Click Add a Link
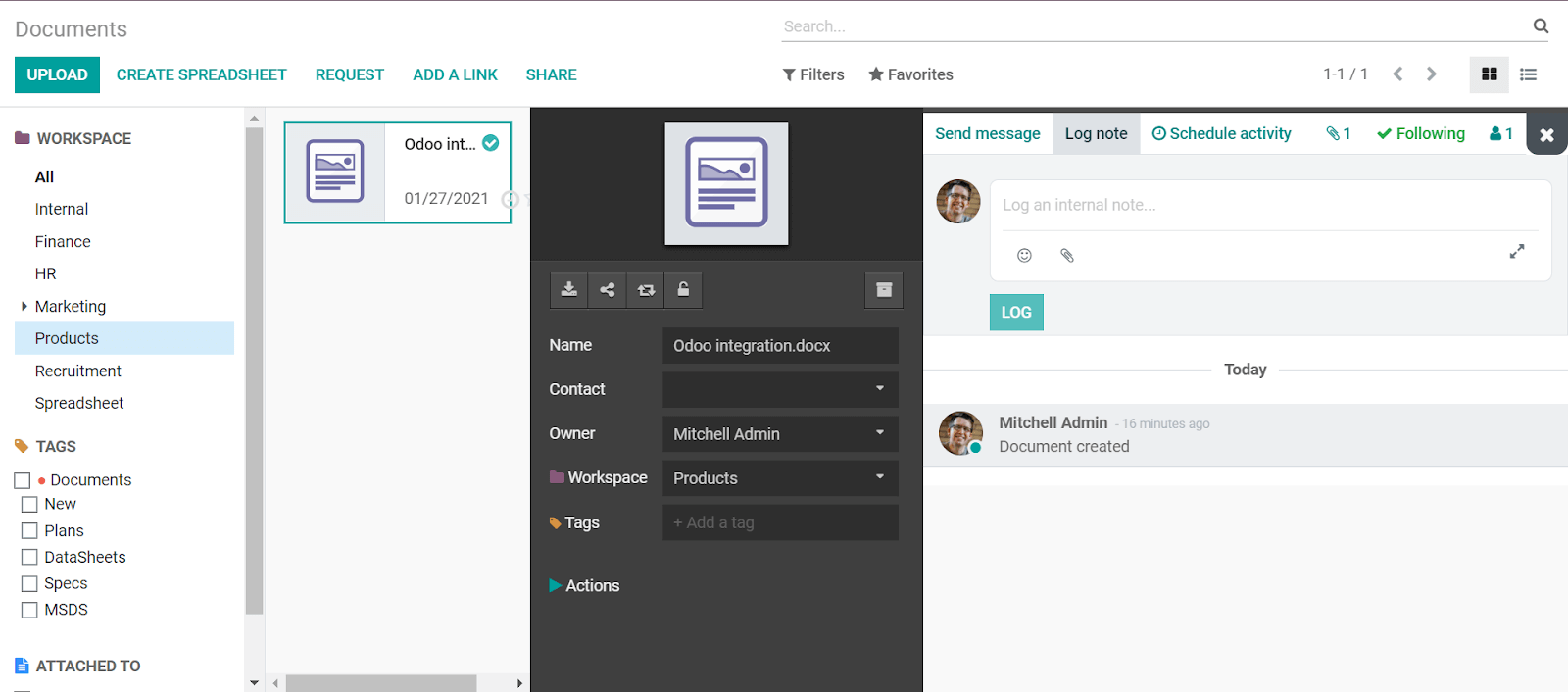The height and width of the screenshot is (692, 1568). coord(455,74)
